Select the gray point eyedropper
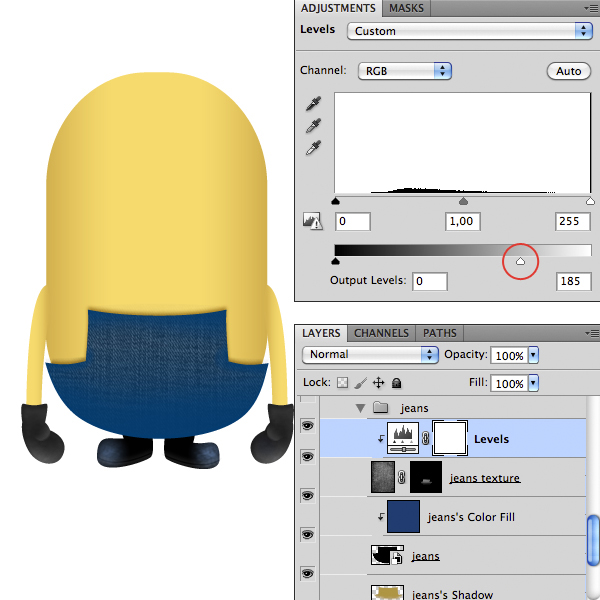The width and height of the screenshot is (600, 600). pyautogui.click(x=313, y=126)
